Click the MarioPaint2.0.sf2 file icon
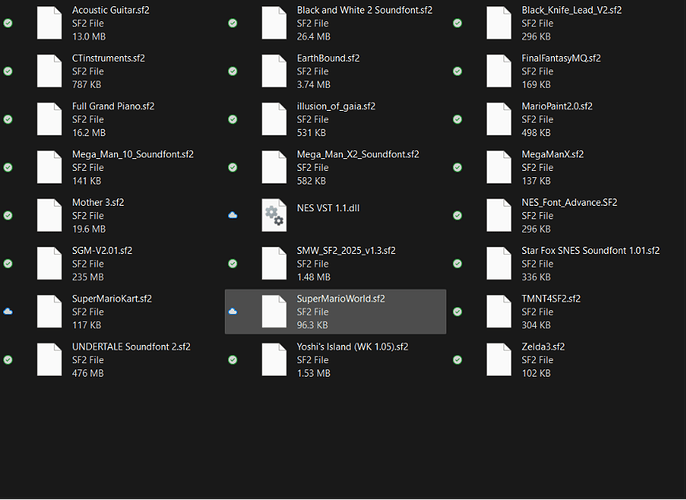 click(499, 119)
